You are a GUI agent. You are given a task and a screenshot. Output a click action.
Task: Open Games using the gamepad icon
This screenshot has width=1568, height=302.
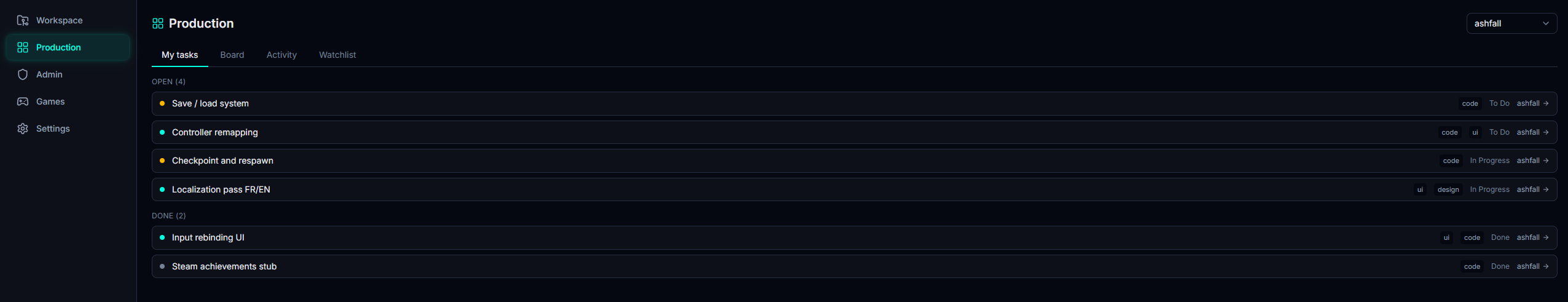coord(23,101)
